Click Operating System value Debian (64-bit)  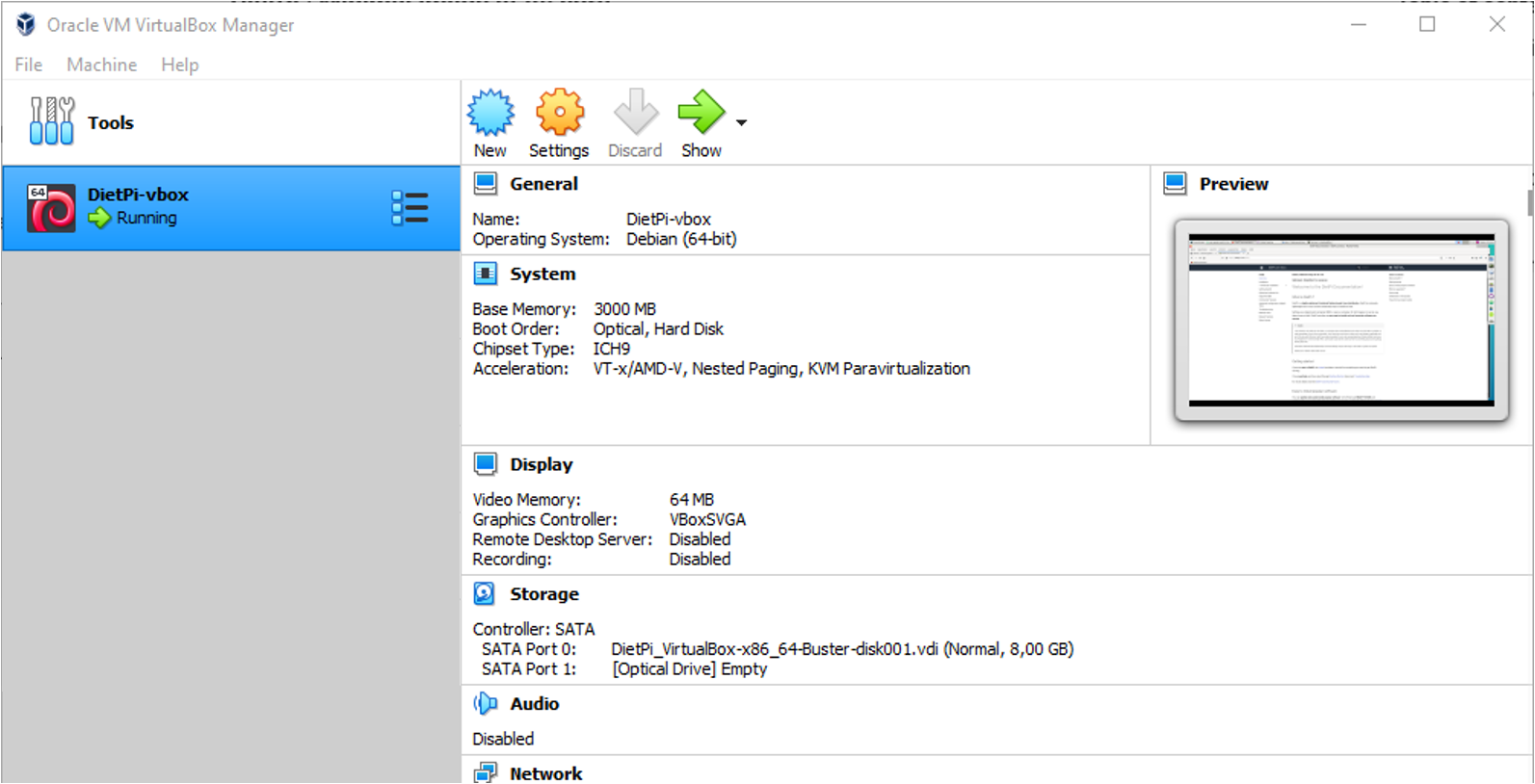click(x=681, y=239)
